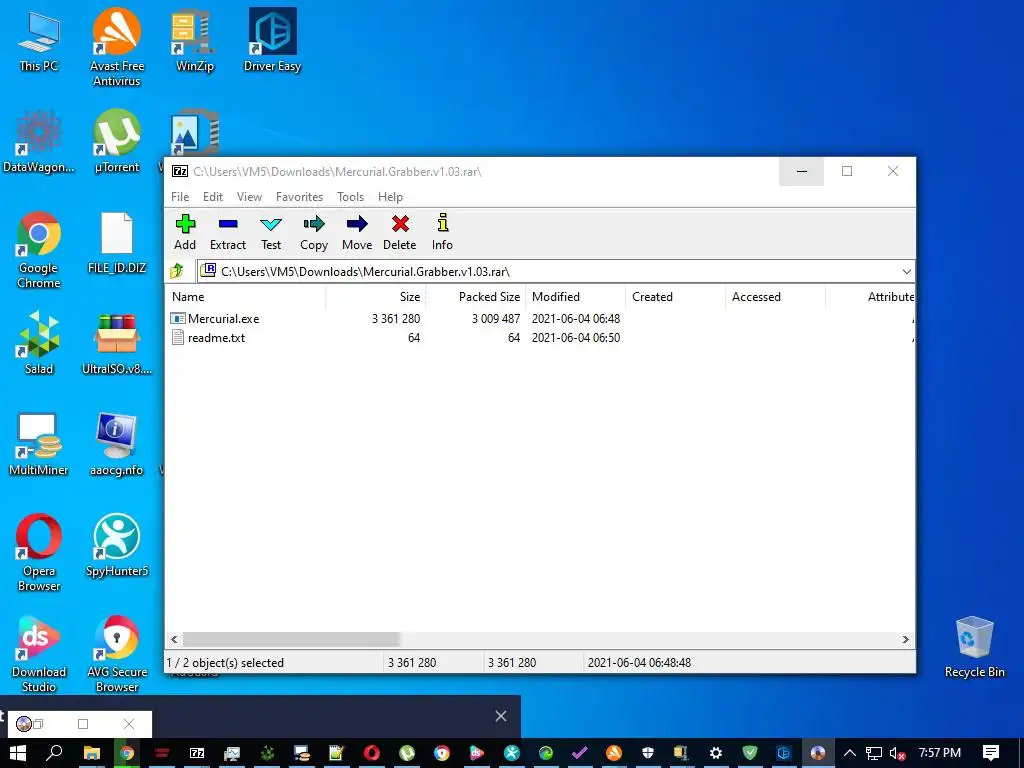1024x768 pixels.
Task: Click the 2021-06-04 06:50 modified date cell
Action: [x=576, y=338]
